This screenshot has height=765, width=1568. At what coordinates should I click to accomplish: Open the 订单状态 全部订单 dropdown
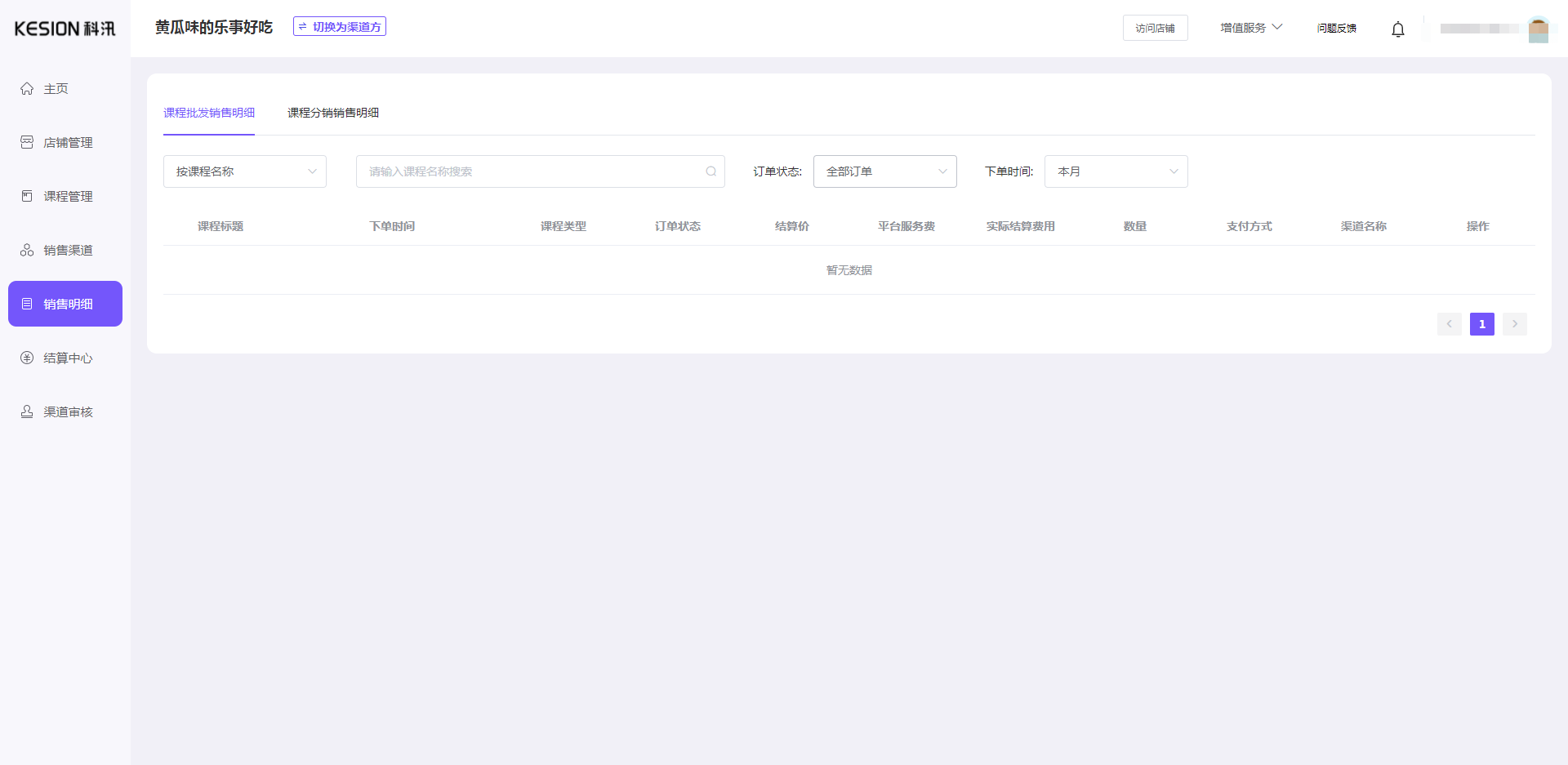click(x=884, y=171)
